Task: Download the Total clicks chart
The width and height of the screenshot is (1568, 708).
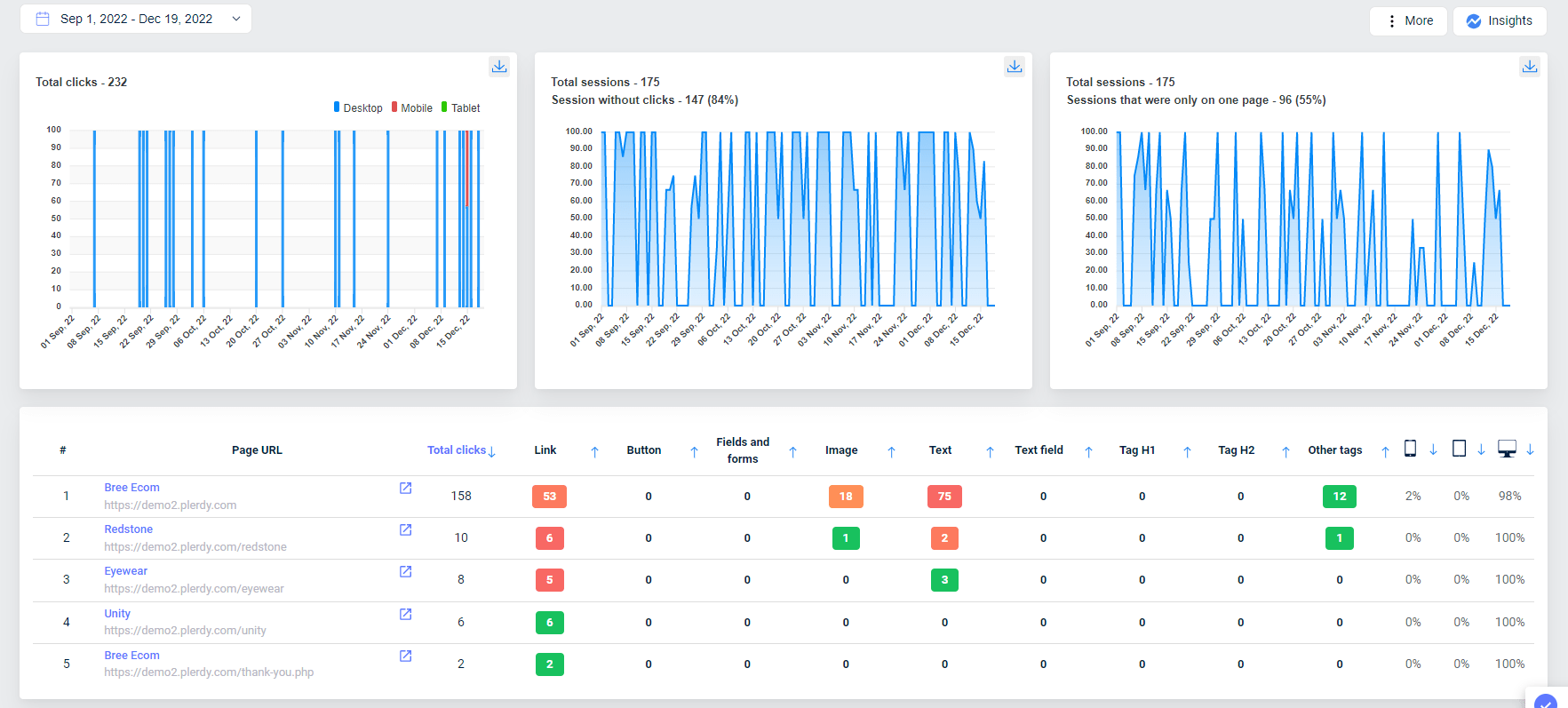Action: (499, 67)
